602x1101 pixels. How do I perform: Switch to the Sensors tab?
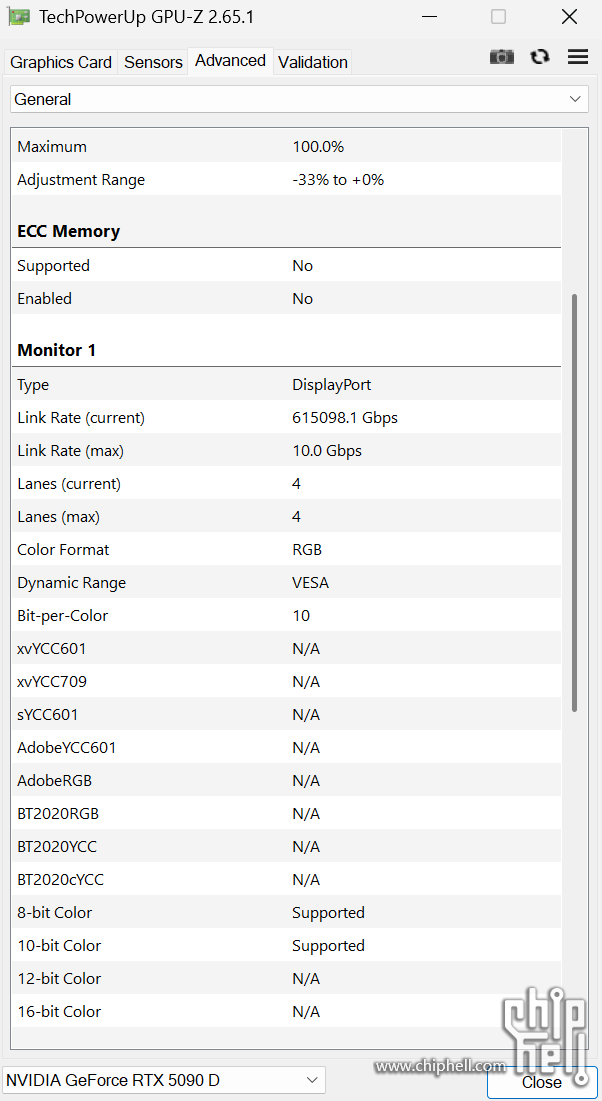point(153,62)
